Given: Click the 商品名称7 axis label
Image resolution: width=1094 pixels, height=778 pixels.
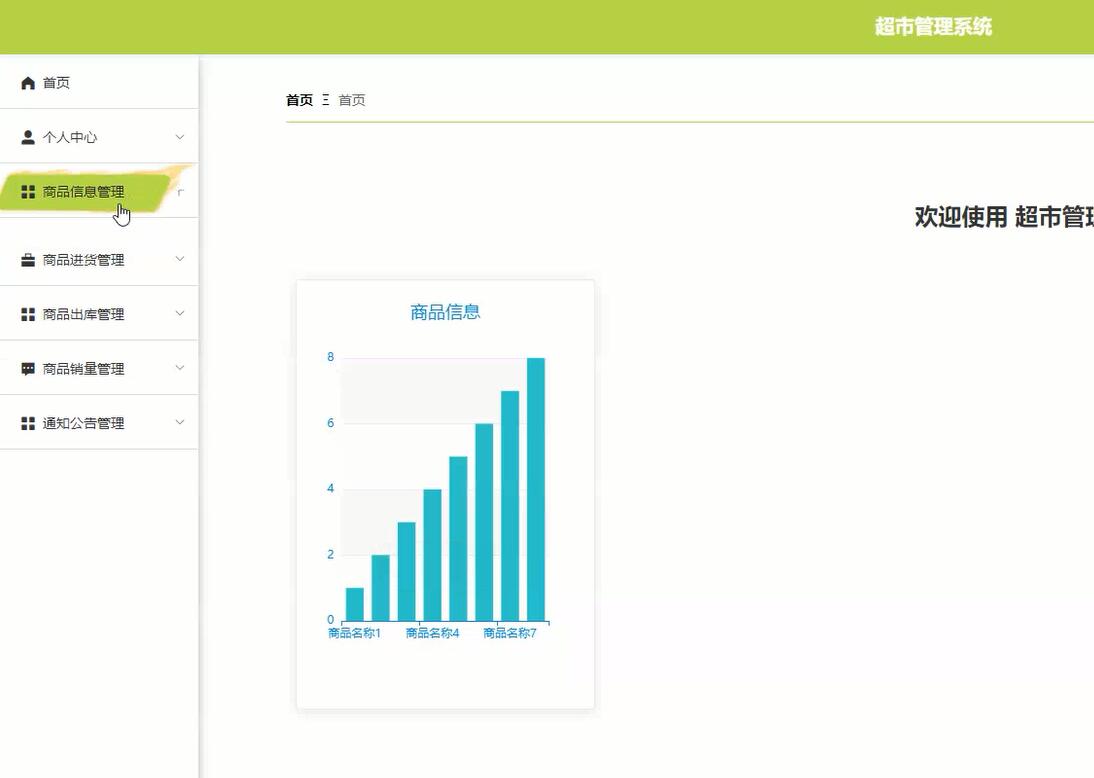Looking at the screenshot, I should [x=510, y=633].
